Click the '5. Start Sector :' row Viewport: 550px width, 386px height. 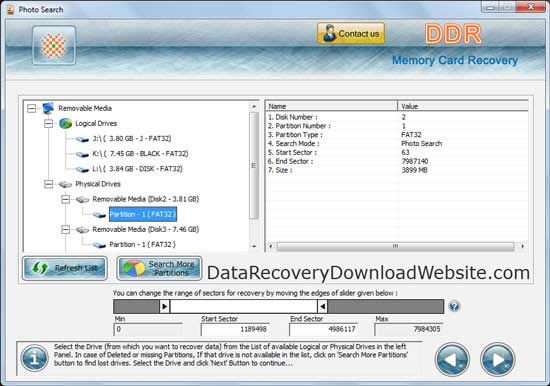[397, 153]
